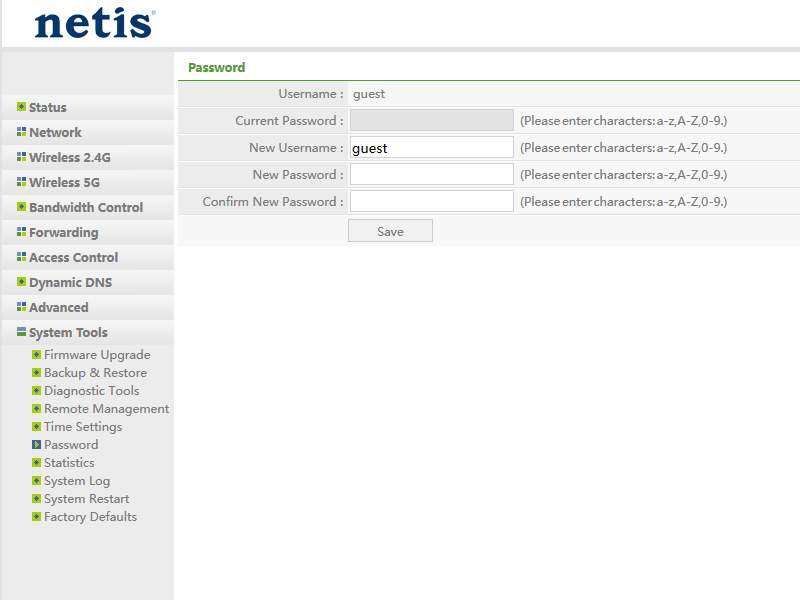800x600 pixels.
Task: Collapse the System Tools section
Action: pyautogui.click(x=68, y=332)
